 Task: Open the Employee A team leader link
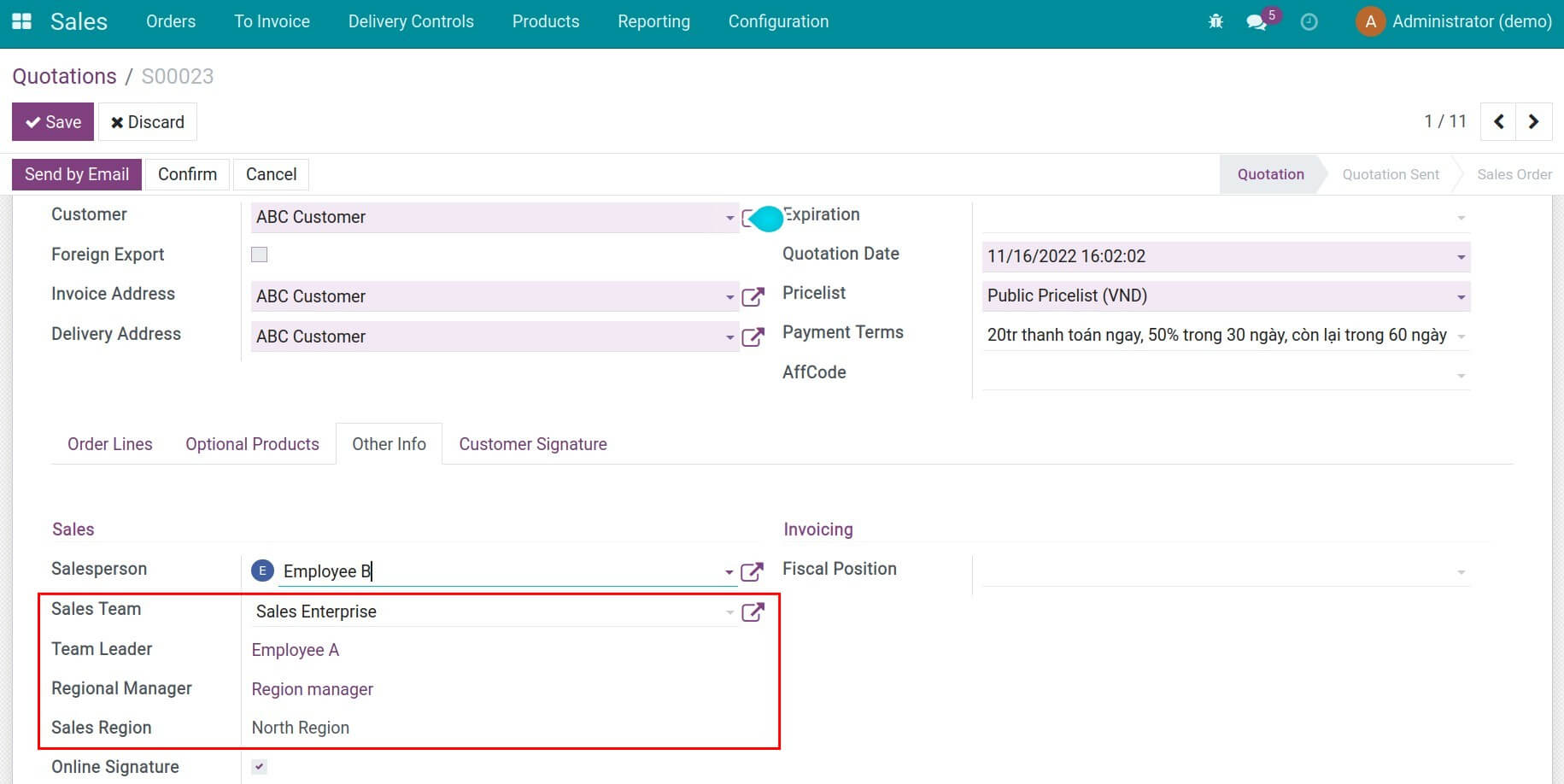pyautogui.click(x=295, y=650)
